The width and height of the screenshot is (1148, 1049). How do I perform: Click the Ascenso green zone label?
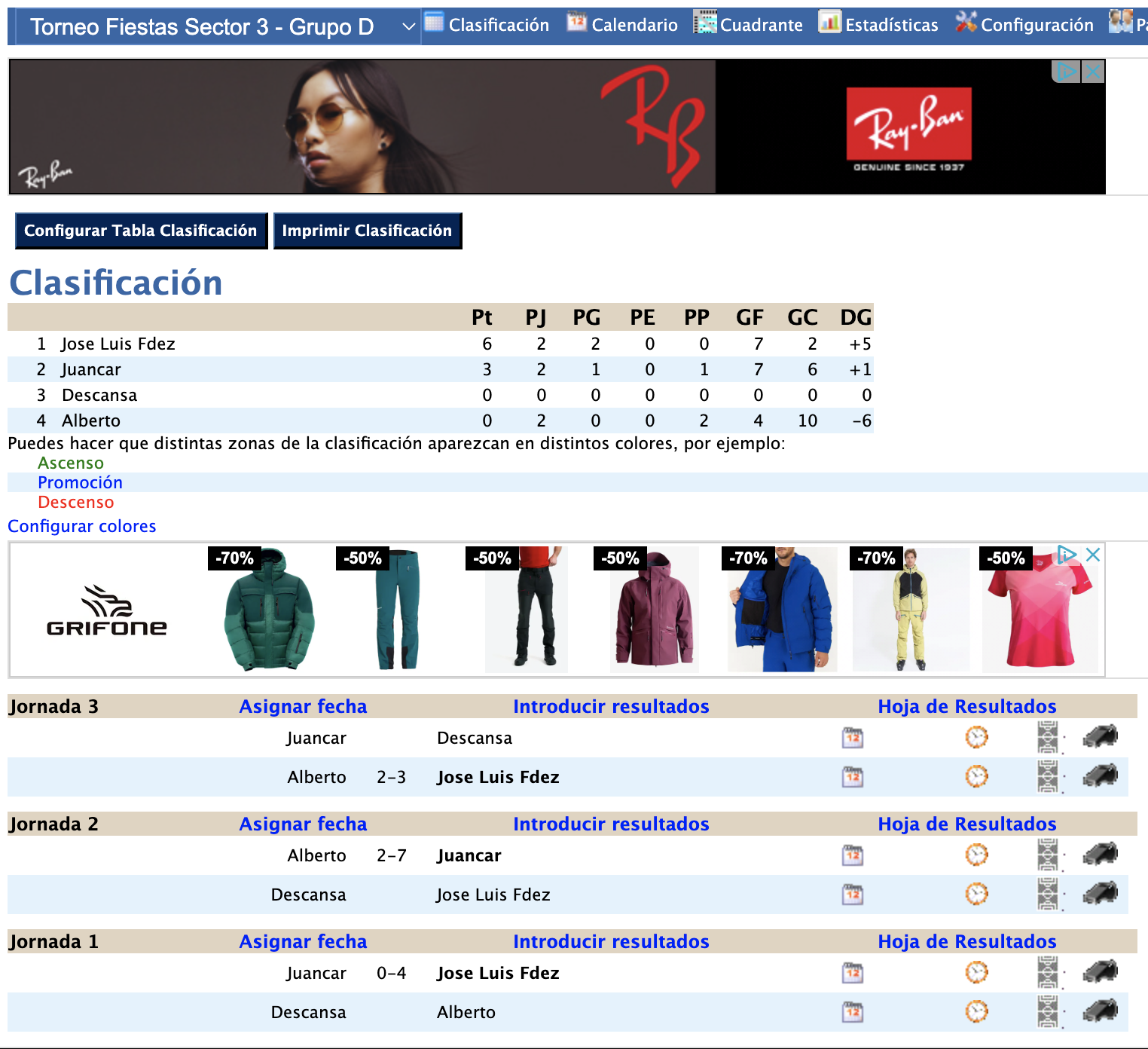click(71, 463)
